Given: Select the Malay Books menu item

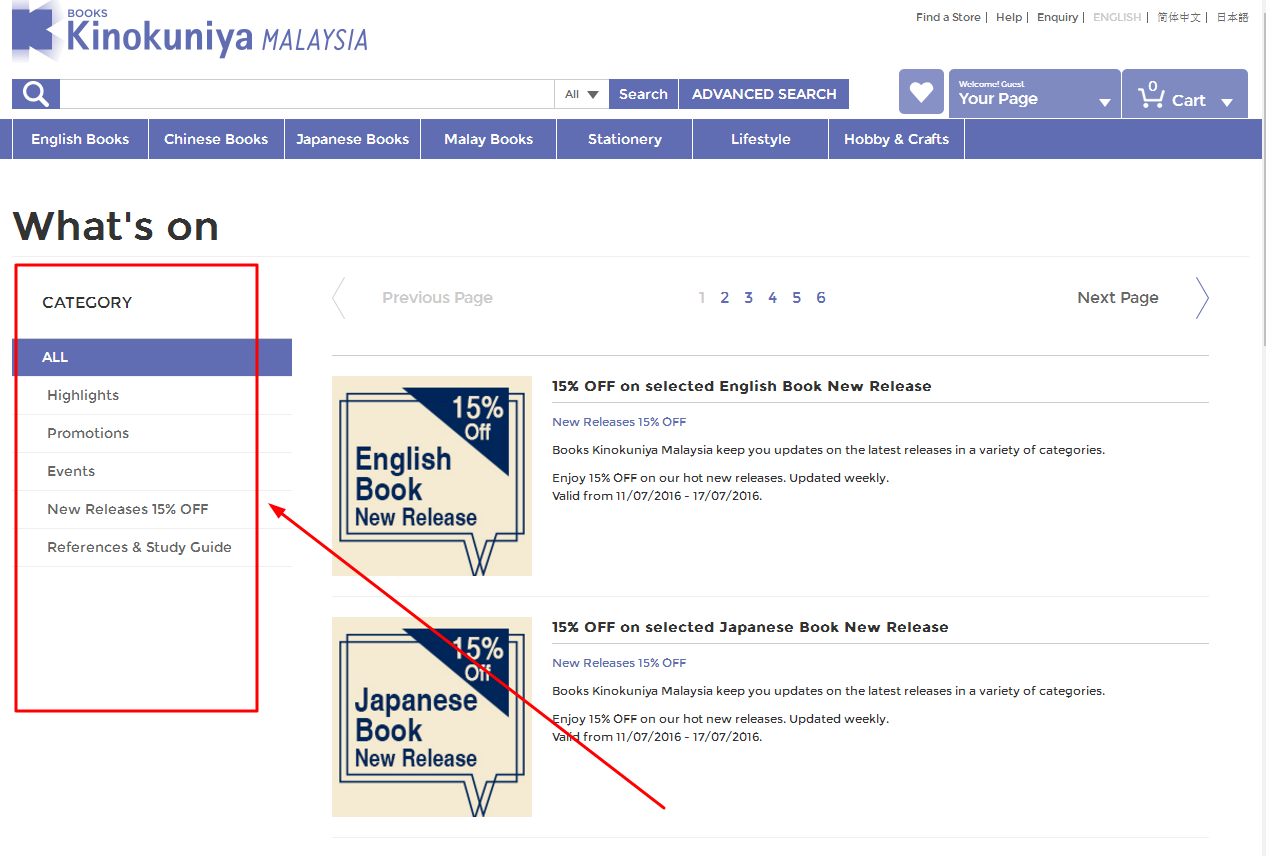Looking at the screenshot, I should (488, 138).
